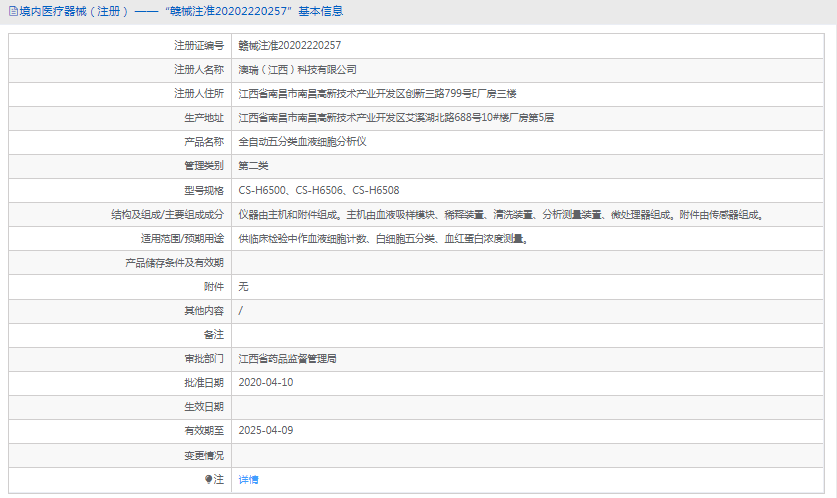Click the document icon before 境内医疗器械

13,11
